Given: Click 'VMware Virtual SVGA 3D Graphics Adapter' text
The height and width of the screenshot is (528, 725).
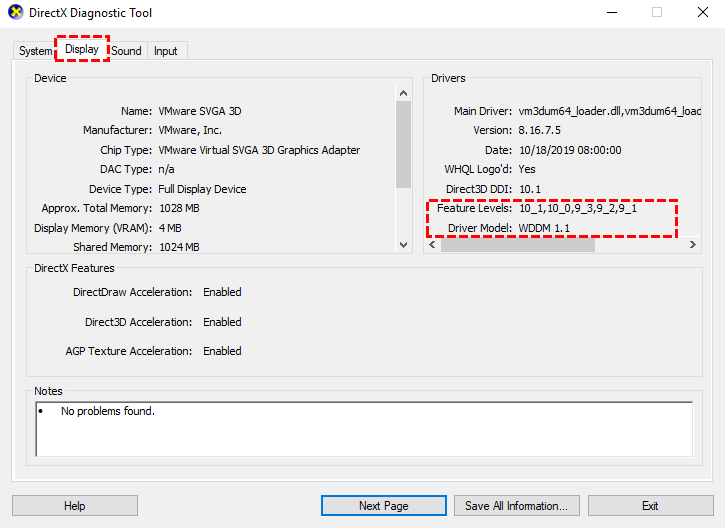Looking at the screenshot, I should pyautogui.click(x=259, y=150).
